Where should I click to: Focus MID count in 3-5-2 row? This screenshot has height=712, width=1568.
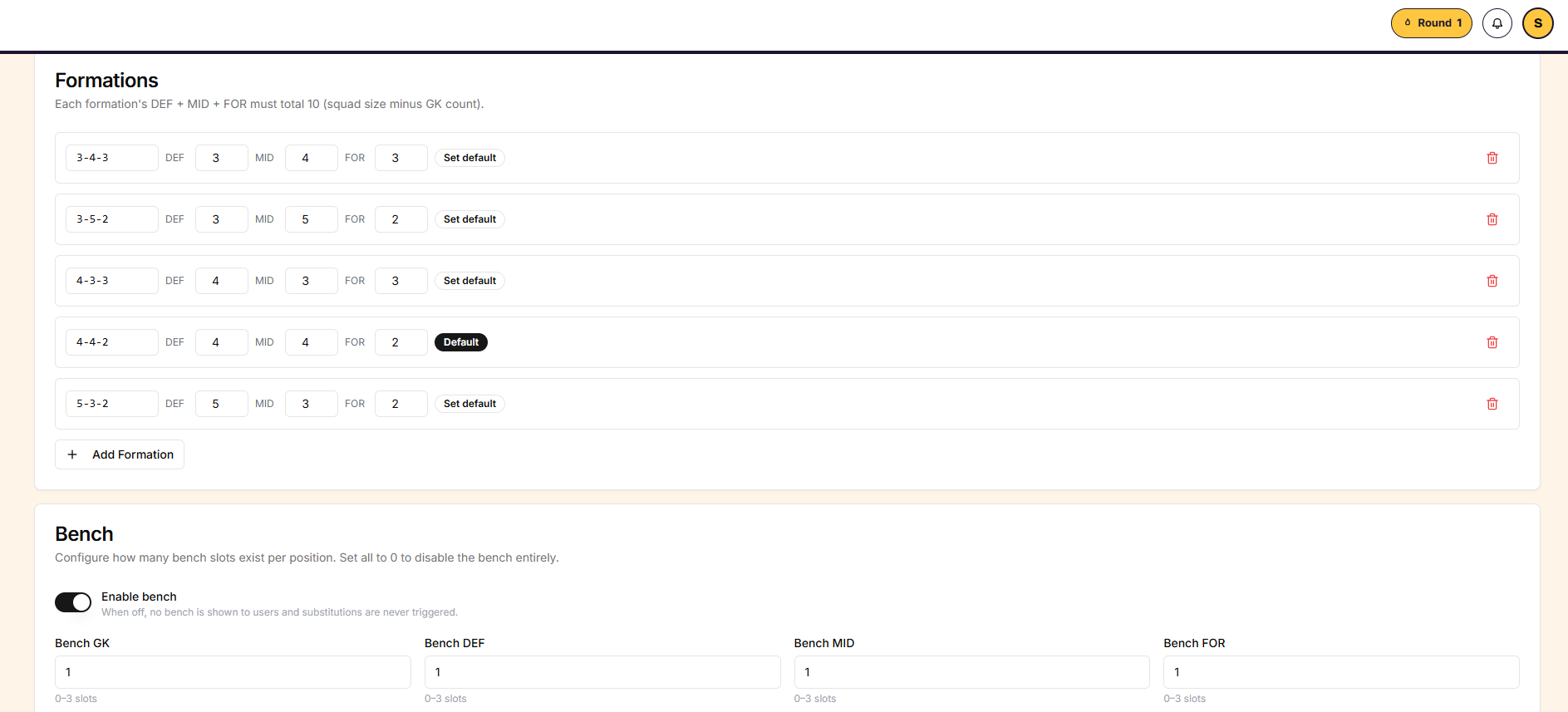312,219
